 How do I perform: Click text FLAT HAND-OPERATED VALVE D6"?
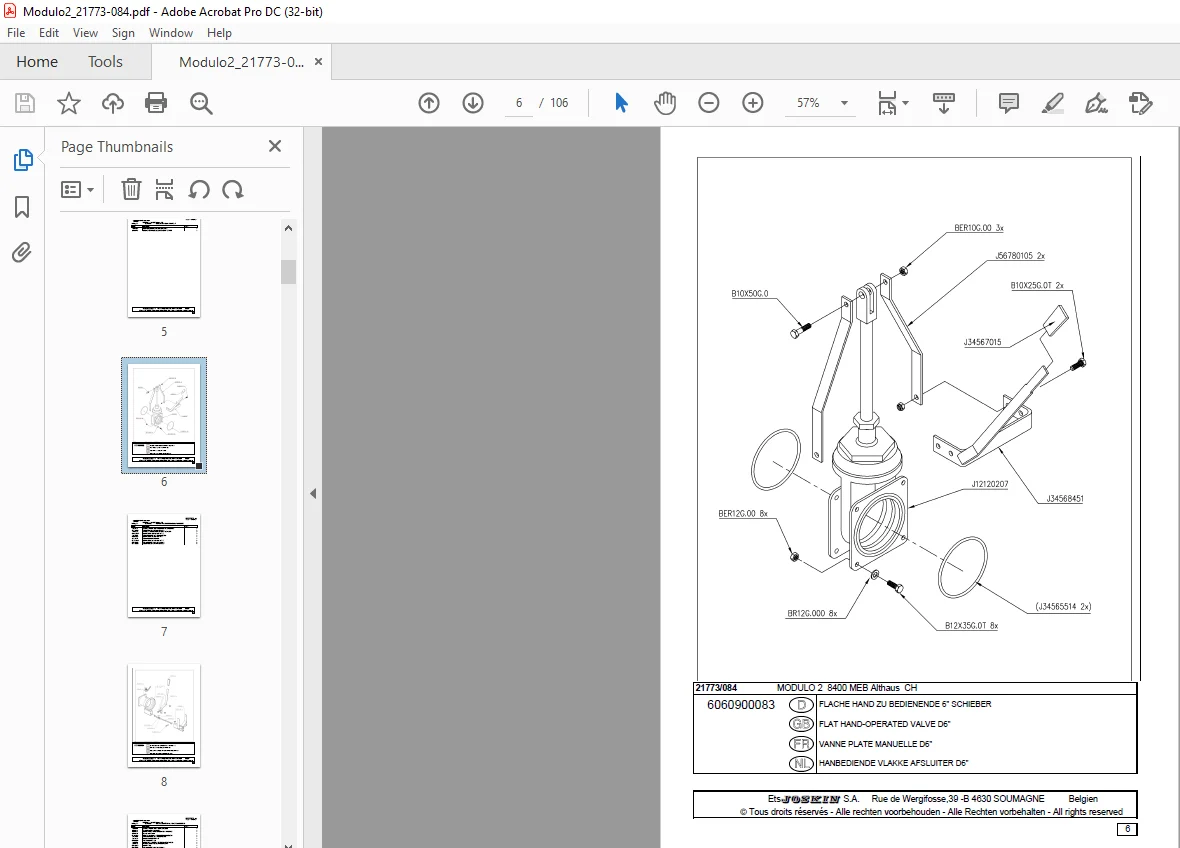point(884,724)
